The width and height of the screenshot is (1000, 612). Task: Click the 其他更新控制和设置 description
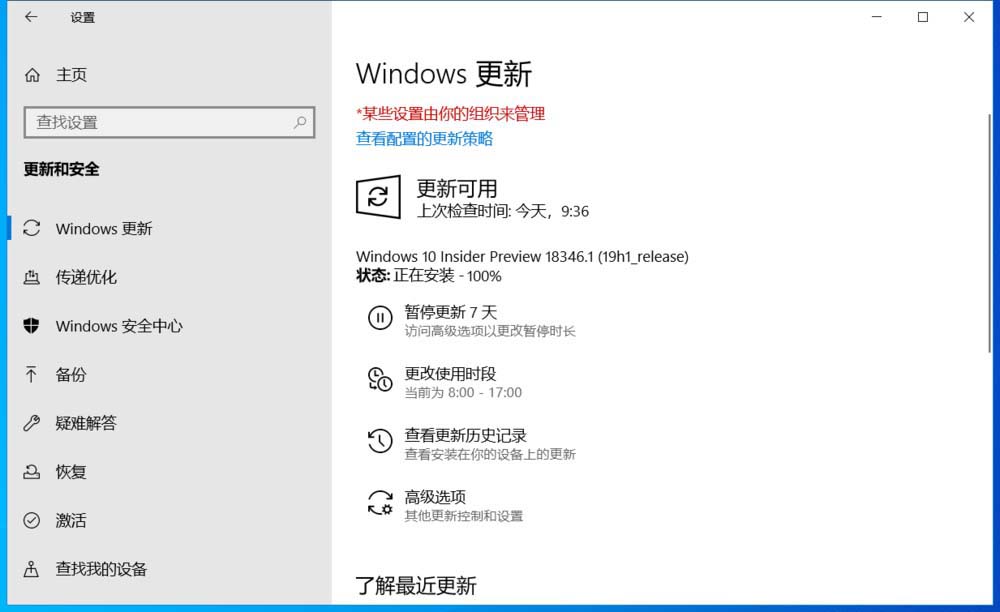click(464, 516)
